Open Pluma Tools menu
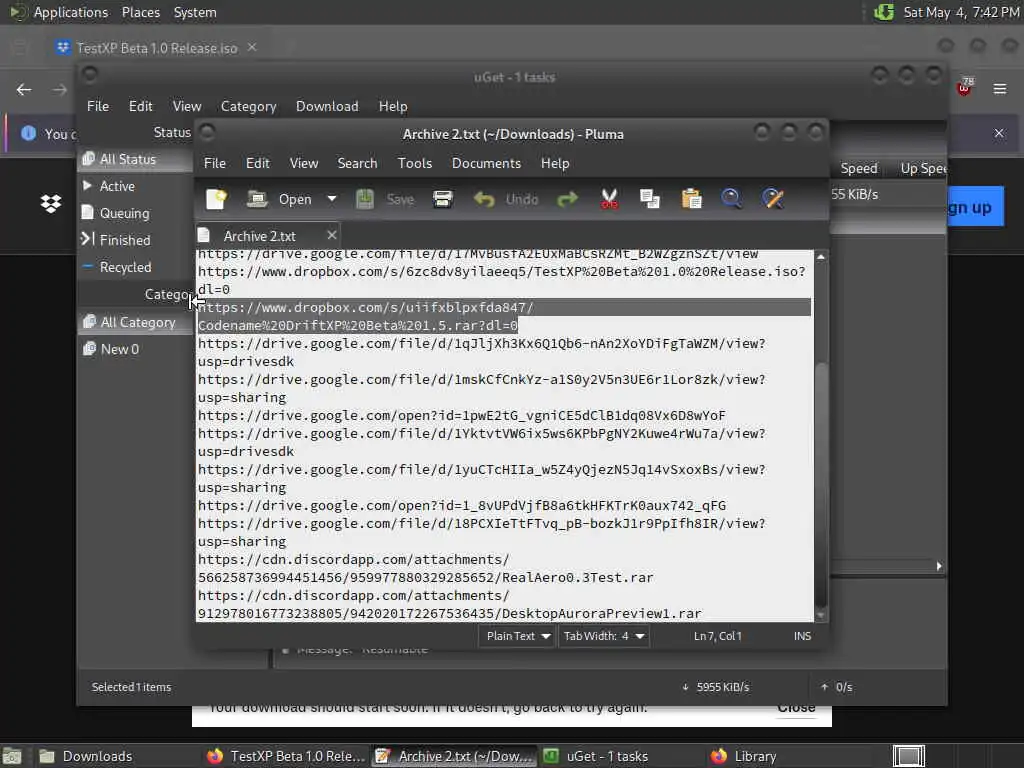 [415, 163]
